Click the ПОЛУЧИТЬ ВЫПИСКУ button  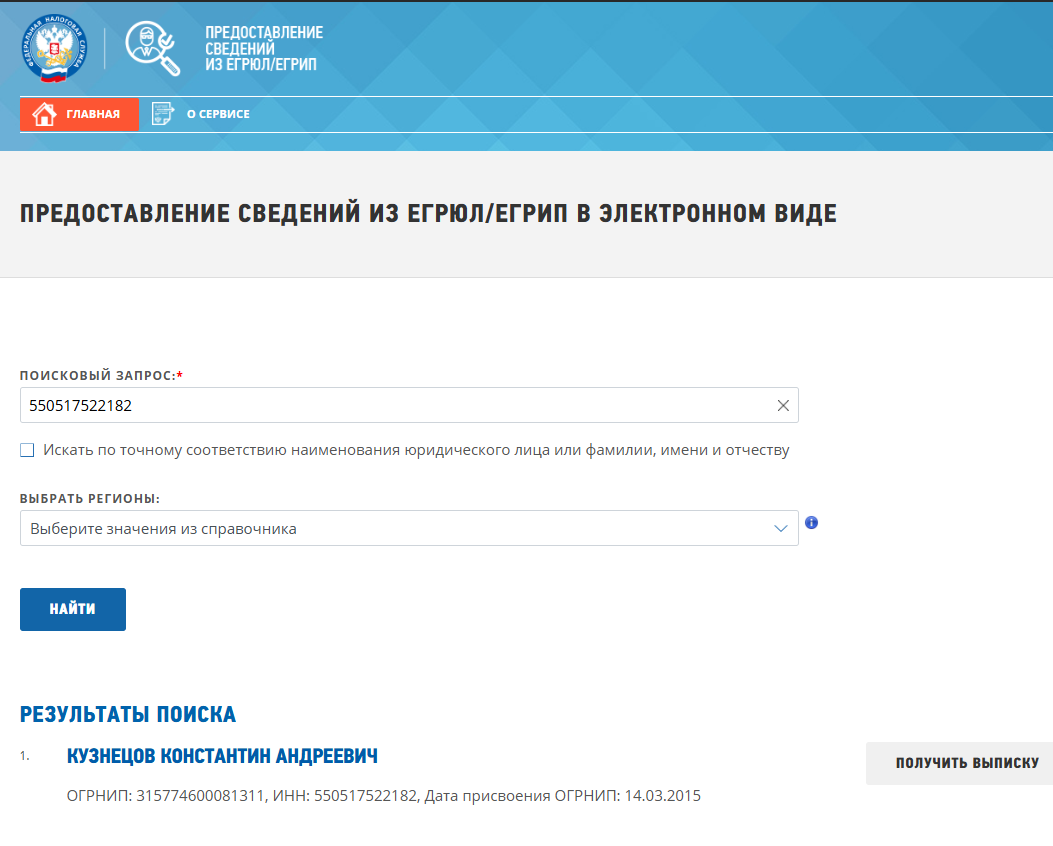click(x=960, y=763)
